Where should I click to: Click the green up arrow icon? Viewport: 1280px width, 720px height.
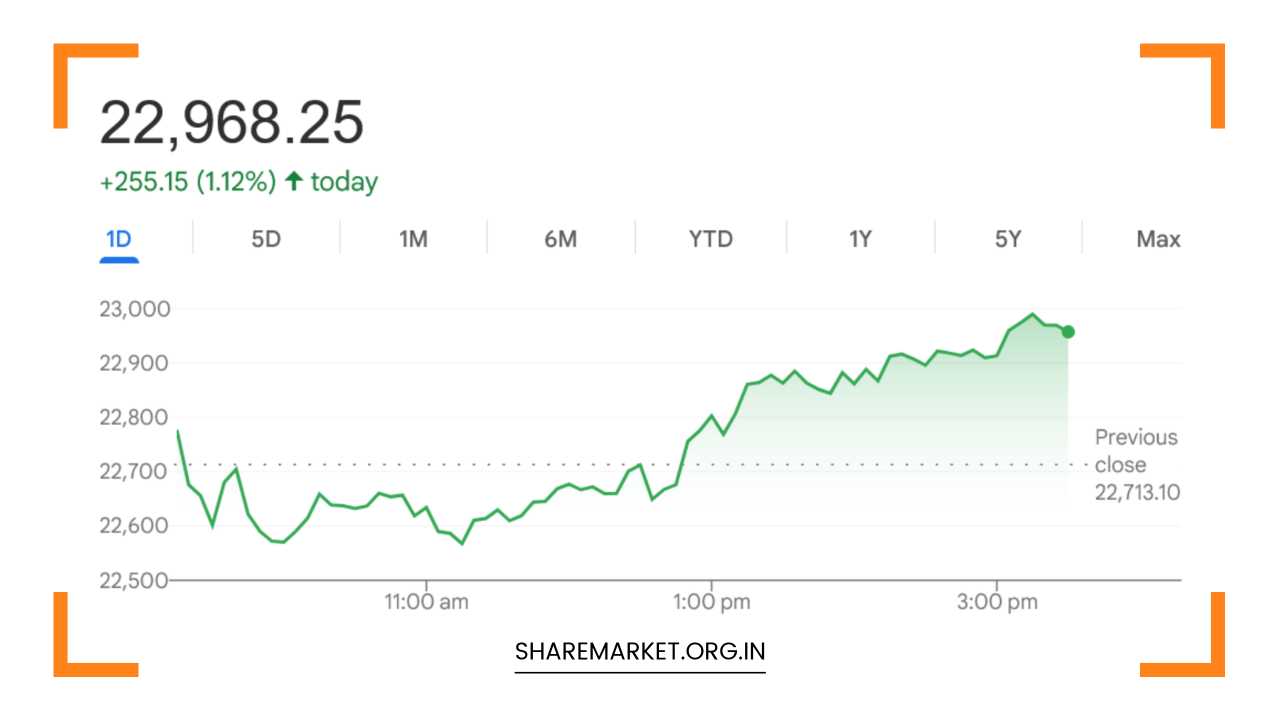(x=293, y=181)
